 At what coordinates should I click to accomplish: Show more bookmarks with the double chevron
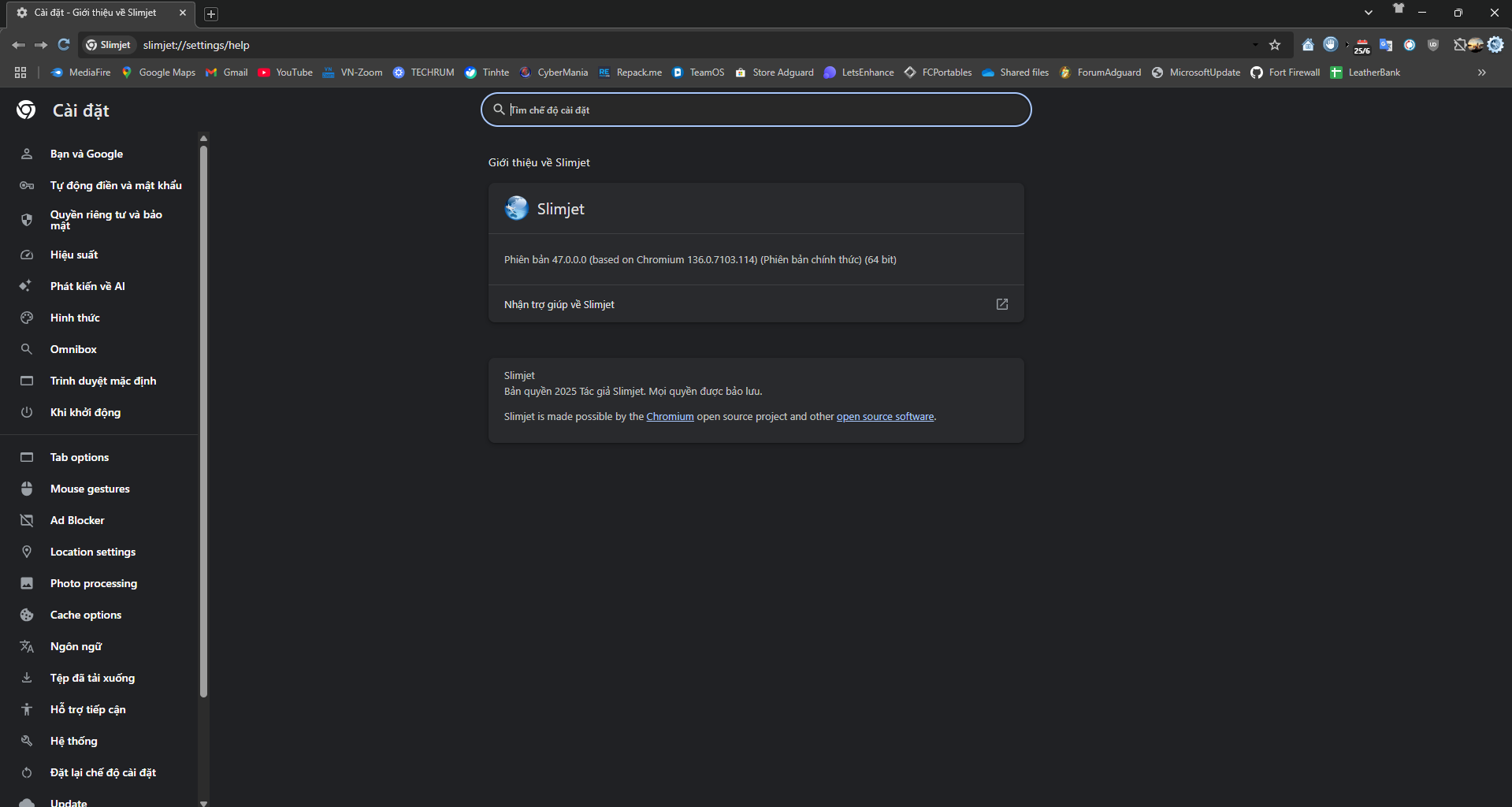pyautogui.click(x=1480, y=72)
